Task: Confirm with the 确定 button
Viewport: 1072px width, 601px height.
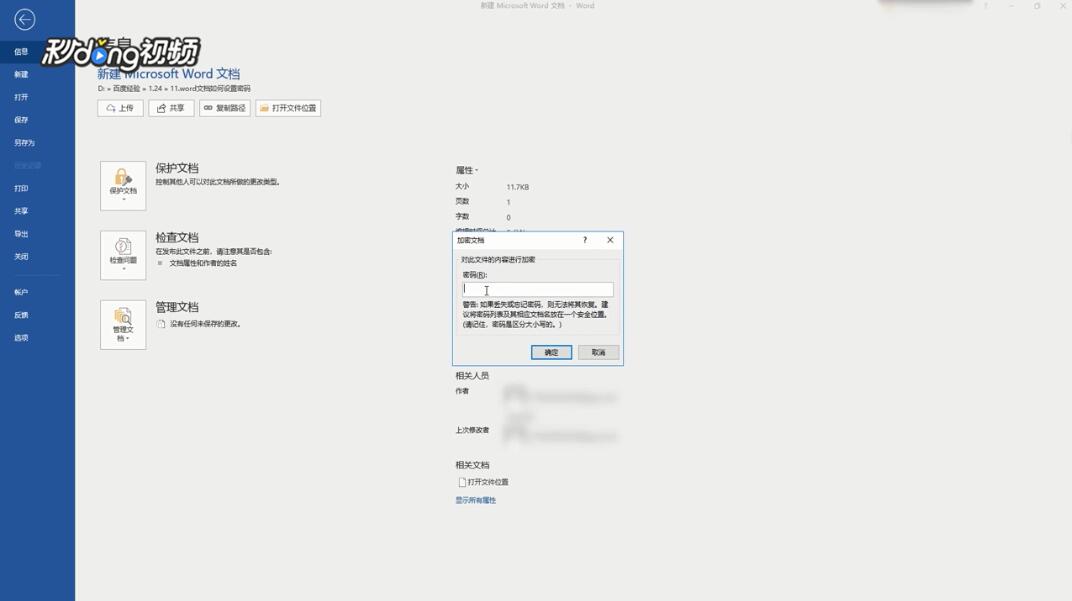Action: (551, 352)
